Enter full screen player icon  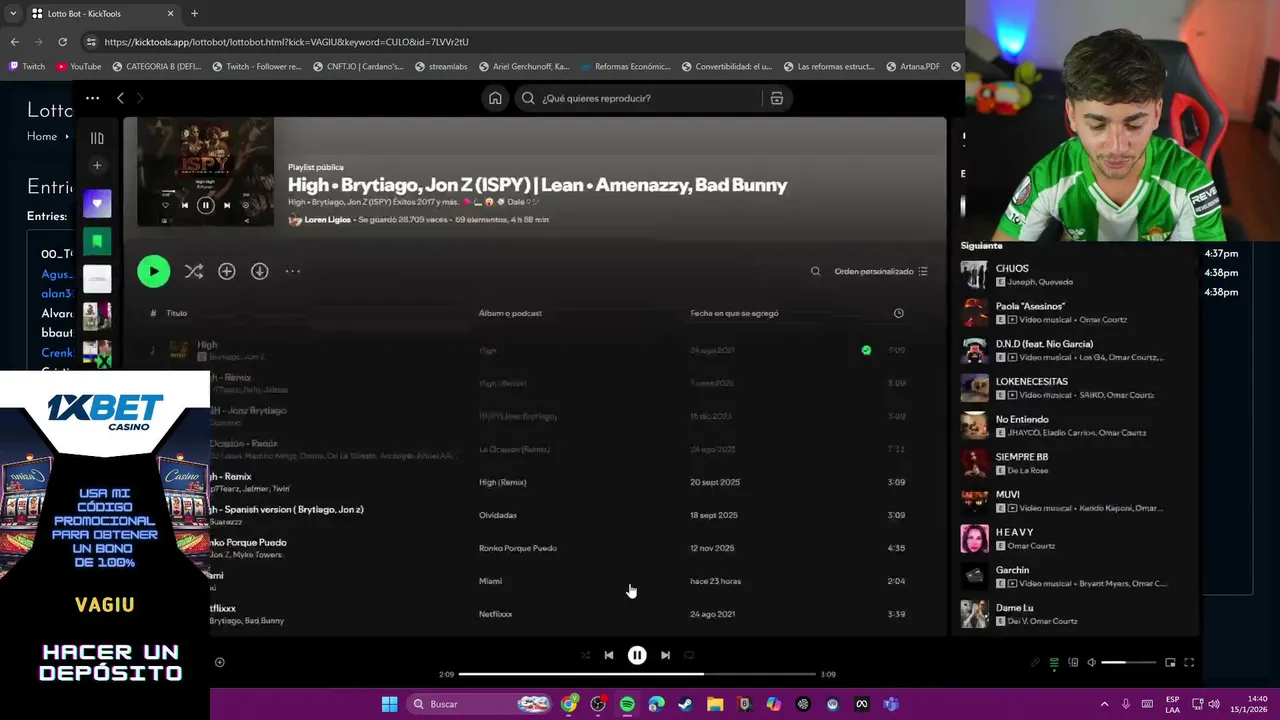(x=1189, y=662)
